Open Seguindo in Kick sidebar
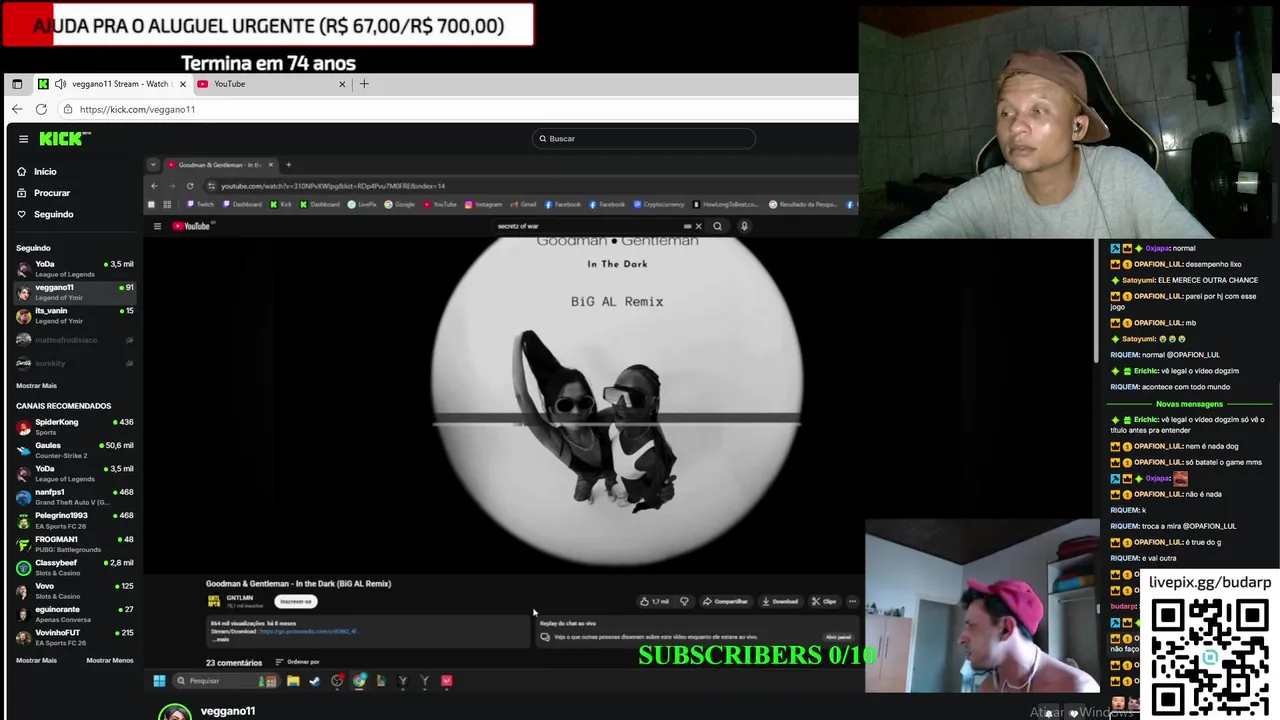 (45, 214)
